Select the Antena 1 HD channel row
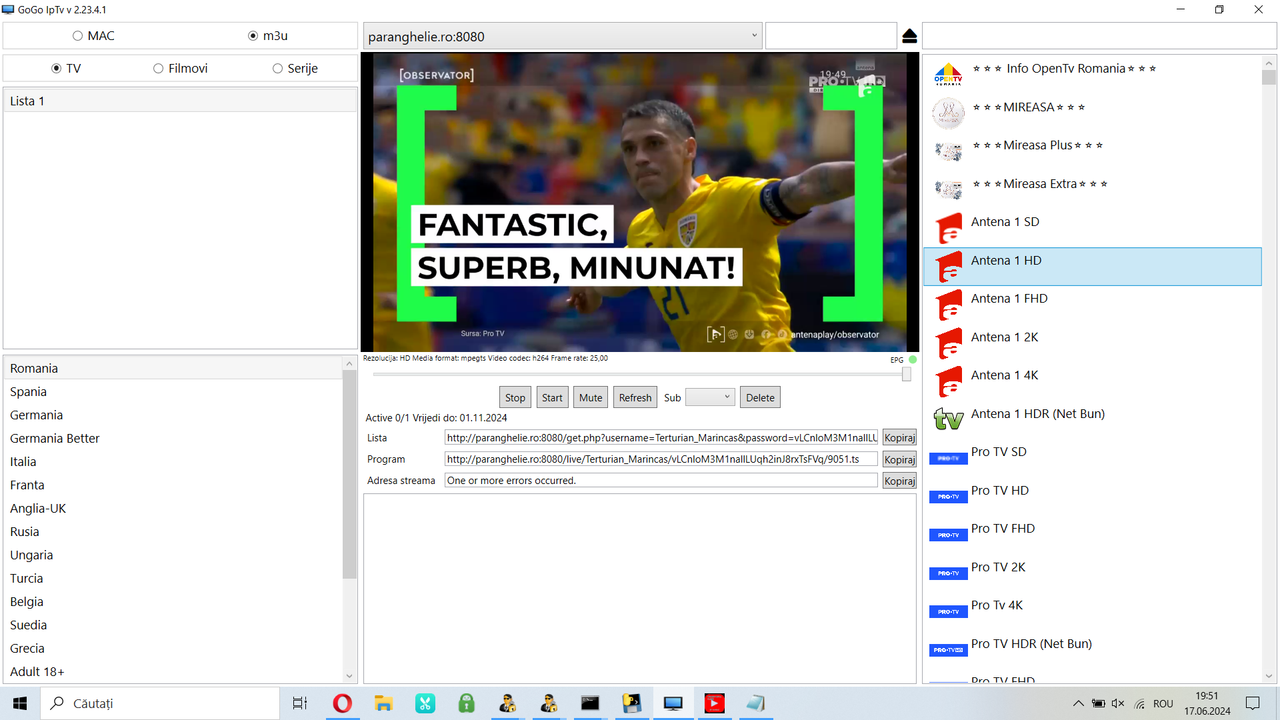This screenshot has width=1280, height=720. point(1092,267)
